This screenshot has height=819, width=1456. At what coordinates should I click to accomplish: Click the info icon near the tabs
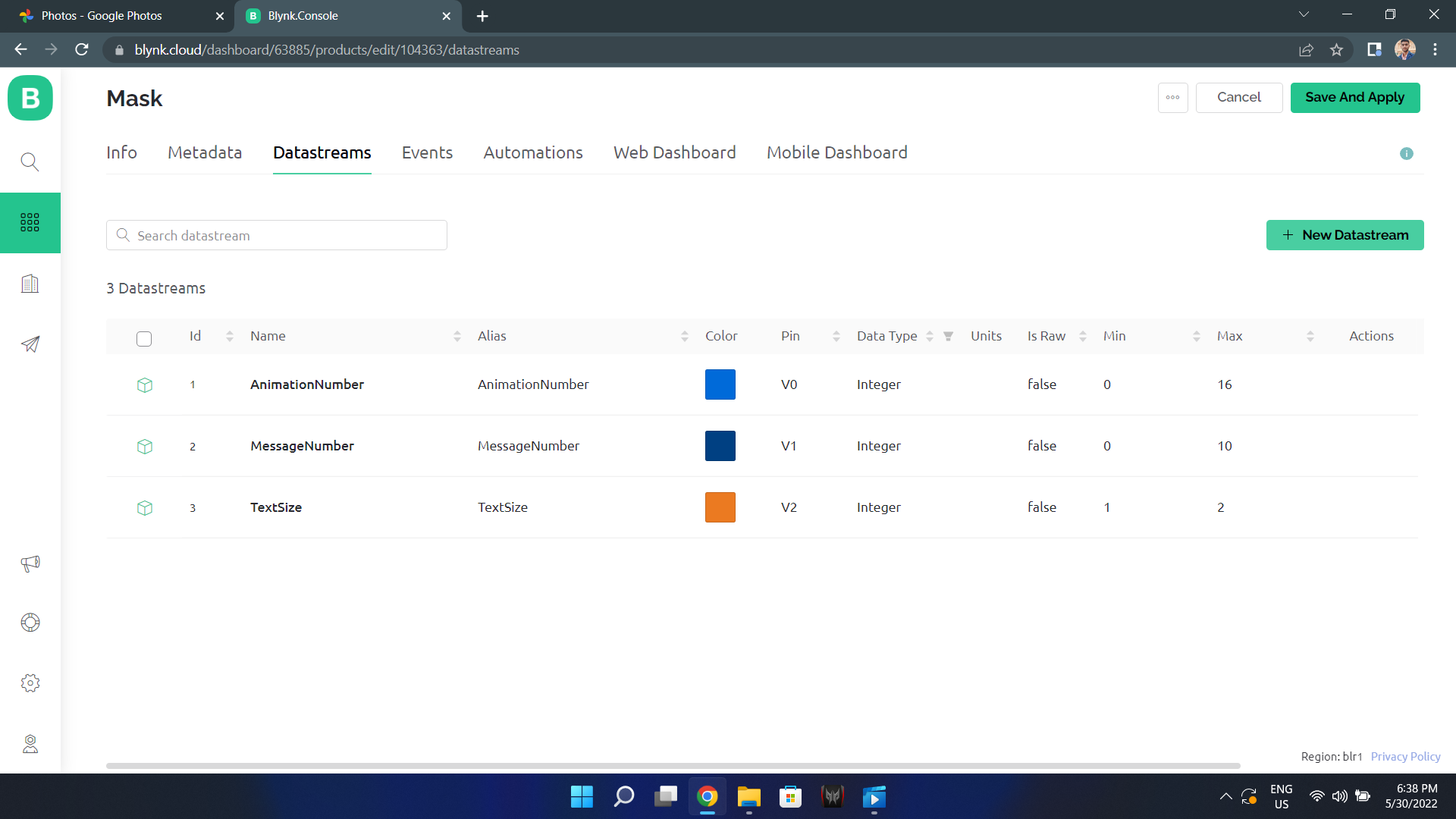[1406, 153]
